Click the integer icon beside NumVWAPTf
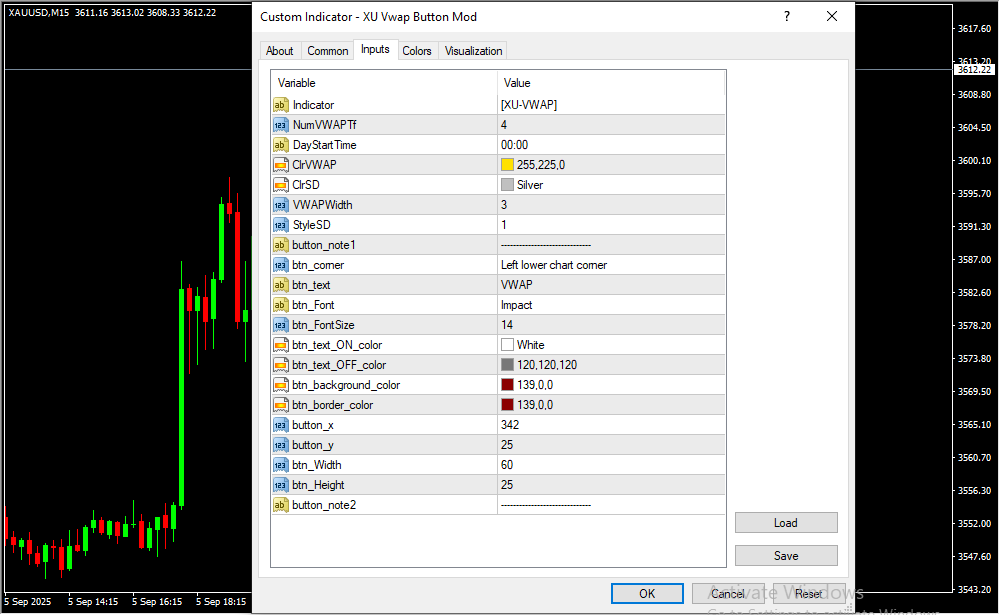The image size is (1000, 615). tap(281, 125)
